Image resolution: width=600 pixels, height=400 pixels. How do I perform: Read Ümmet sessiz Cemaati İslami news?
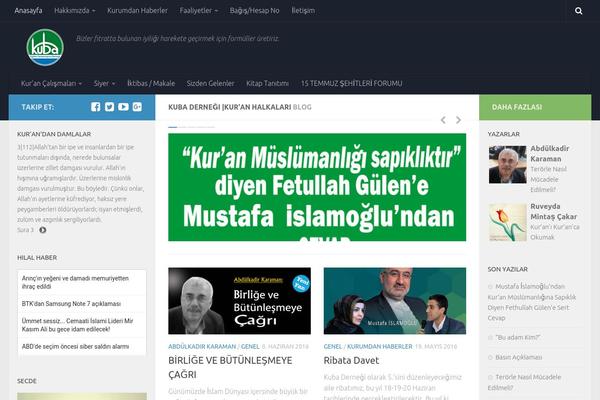[77, 325]
